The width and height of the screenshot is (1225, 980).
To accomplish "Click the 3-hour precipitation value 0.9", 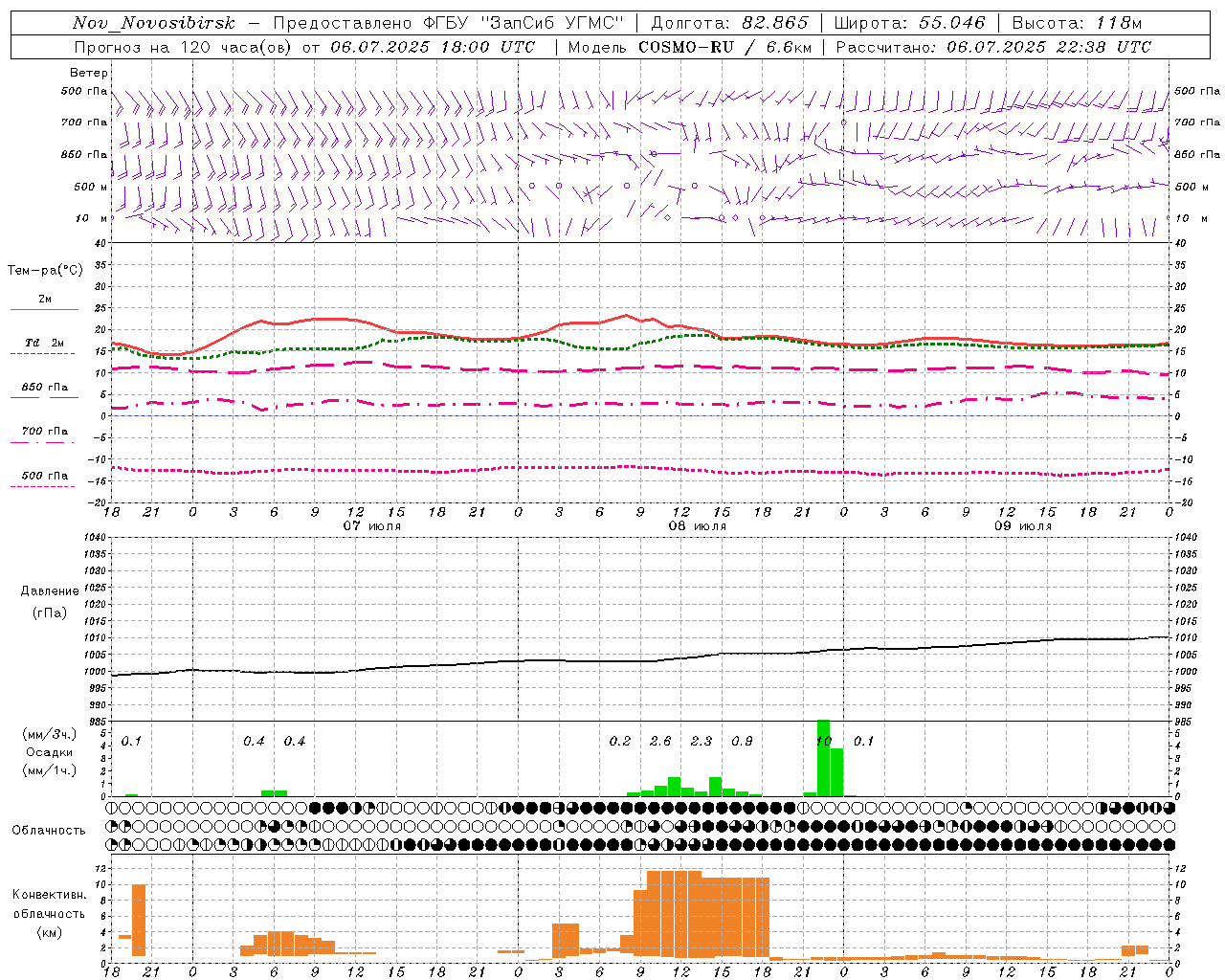I will point(742,741).
